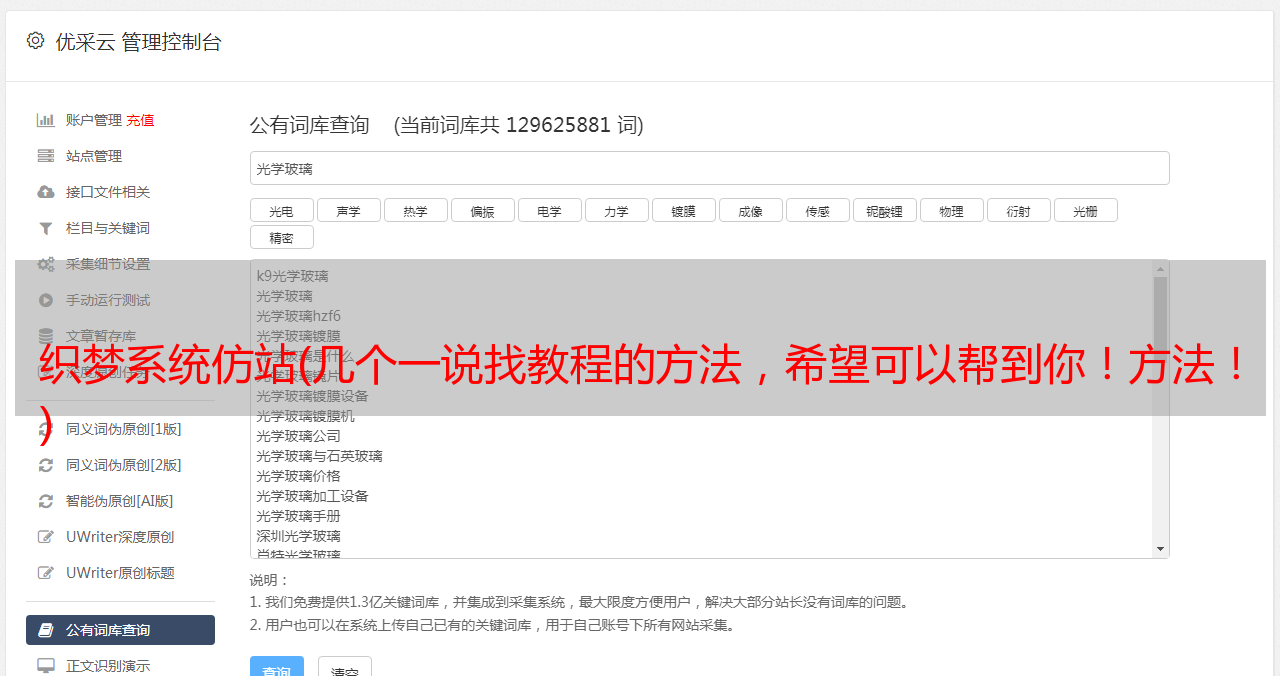Choose the 热学 tag button
Viewport: 1280px width, 676px height.
[x=415, y=210]
